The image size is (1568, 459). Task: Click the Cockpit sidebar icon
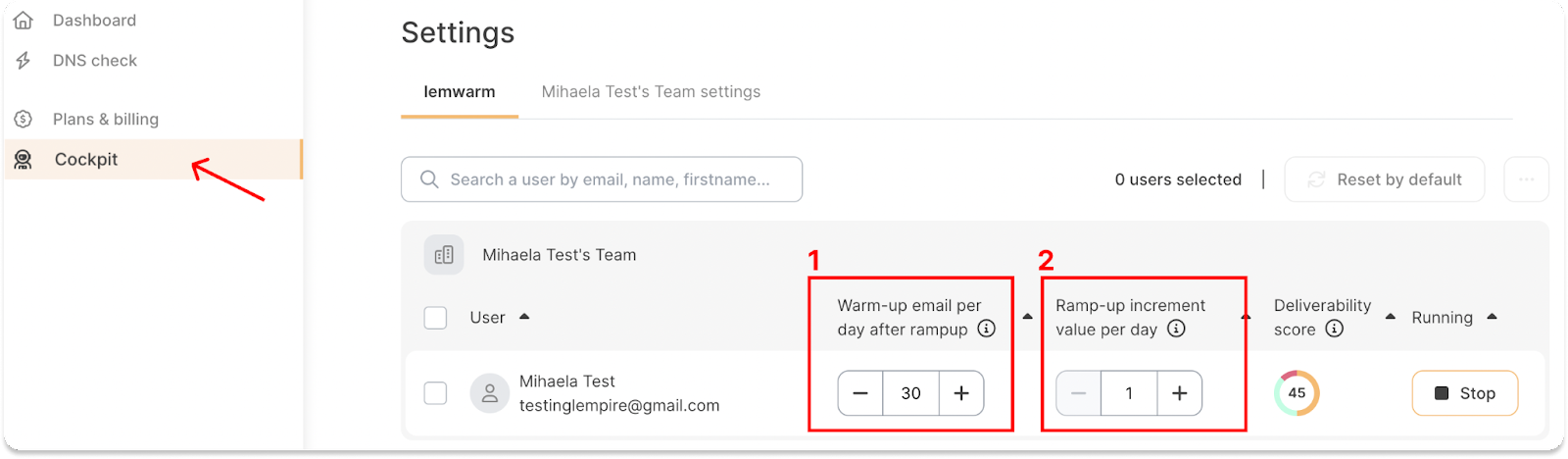pyautogui.click(x=24, y=160)
